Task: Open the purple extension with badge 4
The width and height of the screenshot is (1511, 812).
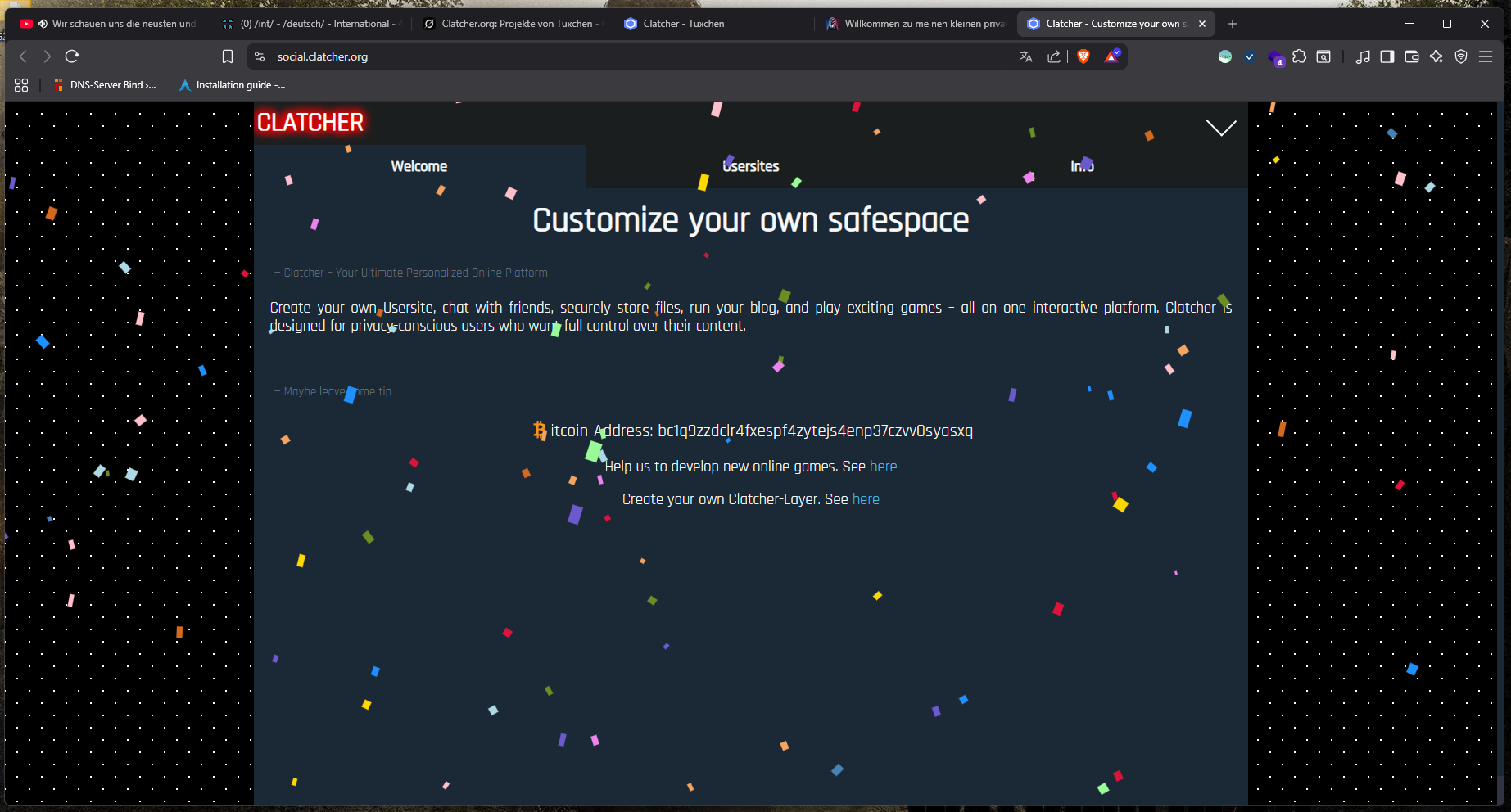Action: tap(1275, 57)
